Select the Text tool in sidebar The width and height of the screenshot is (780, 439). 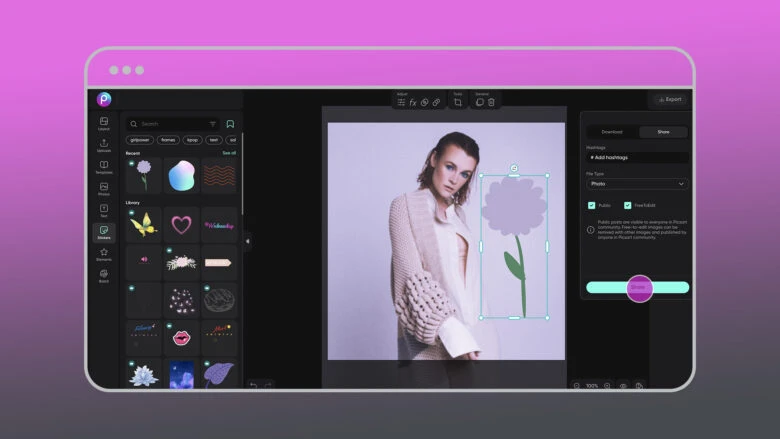[x=104, y=210]
